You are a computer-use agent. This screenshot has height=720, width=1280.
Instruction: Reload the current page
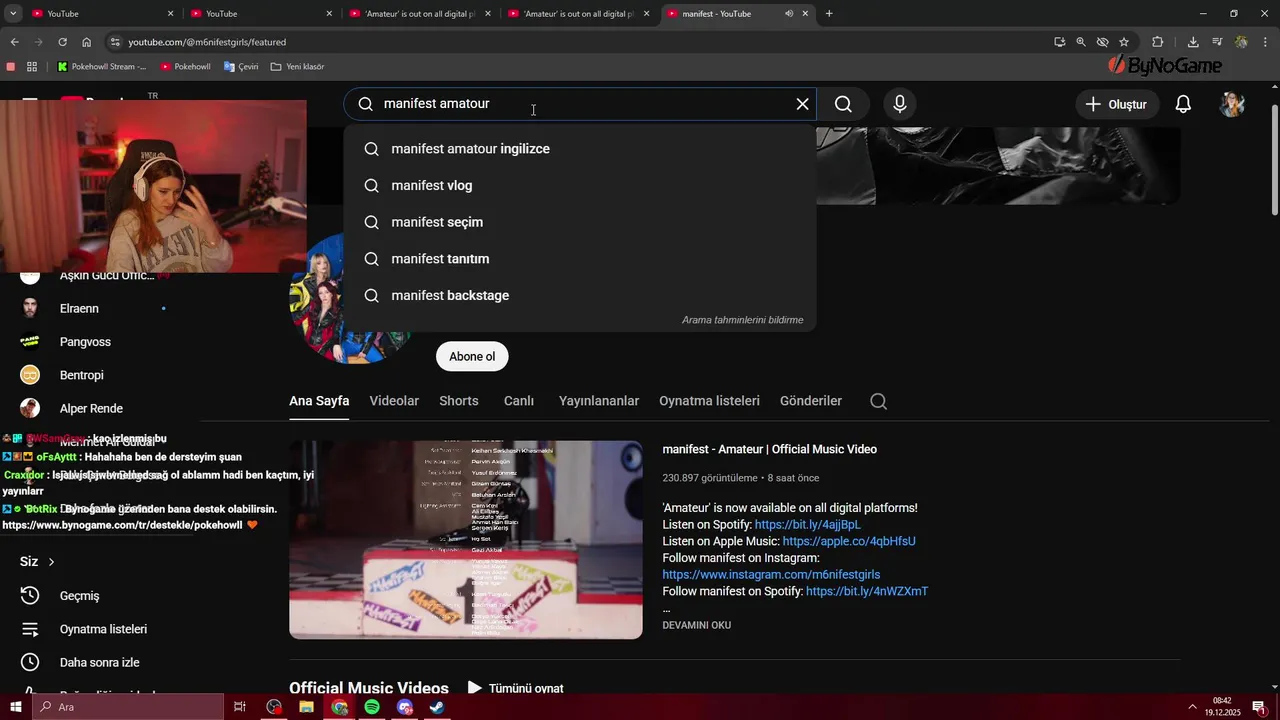coord(62,42)
